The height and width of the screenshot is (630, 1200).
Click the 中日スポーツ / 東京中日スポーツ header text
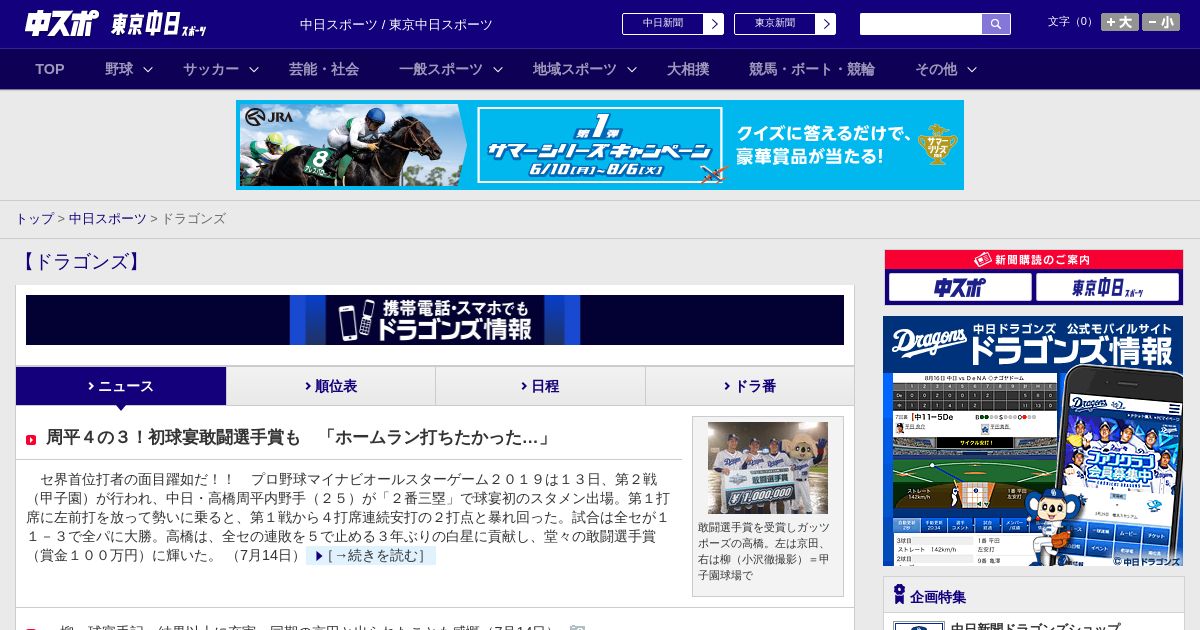click(x=396, y=24)
